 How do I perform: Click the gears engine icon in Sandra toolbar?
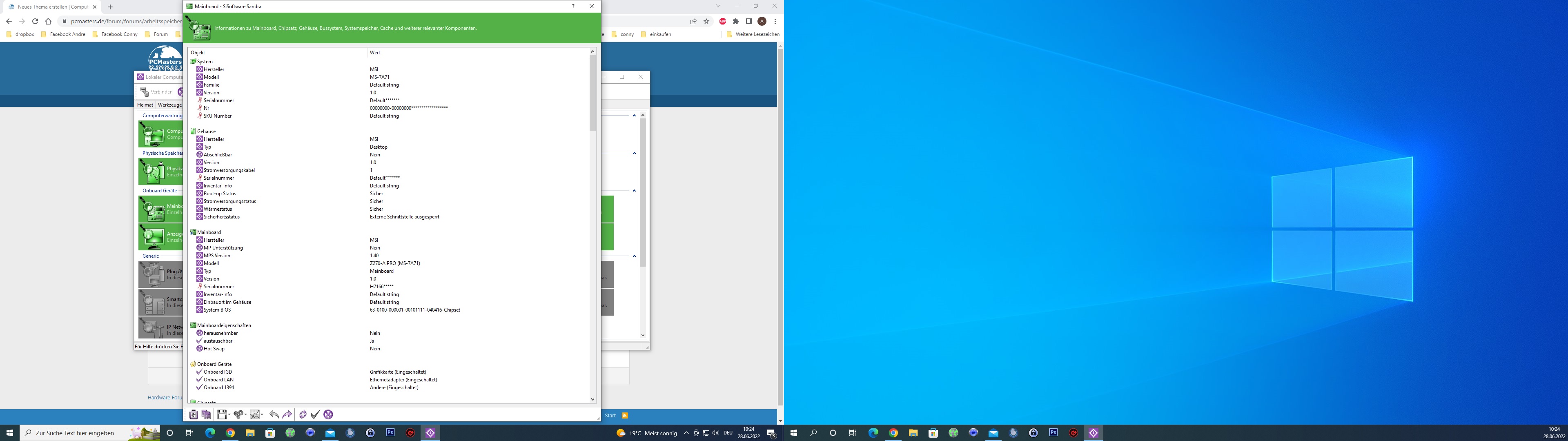238,414
